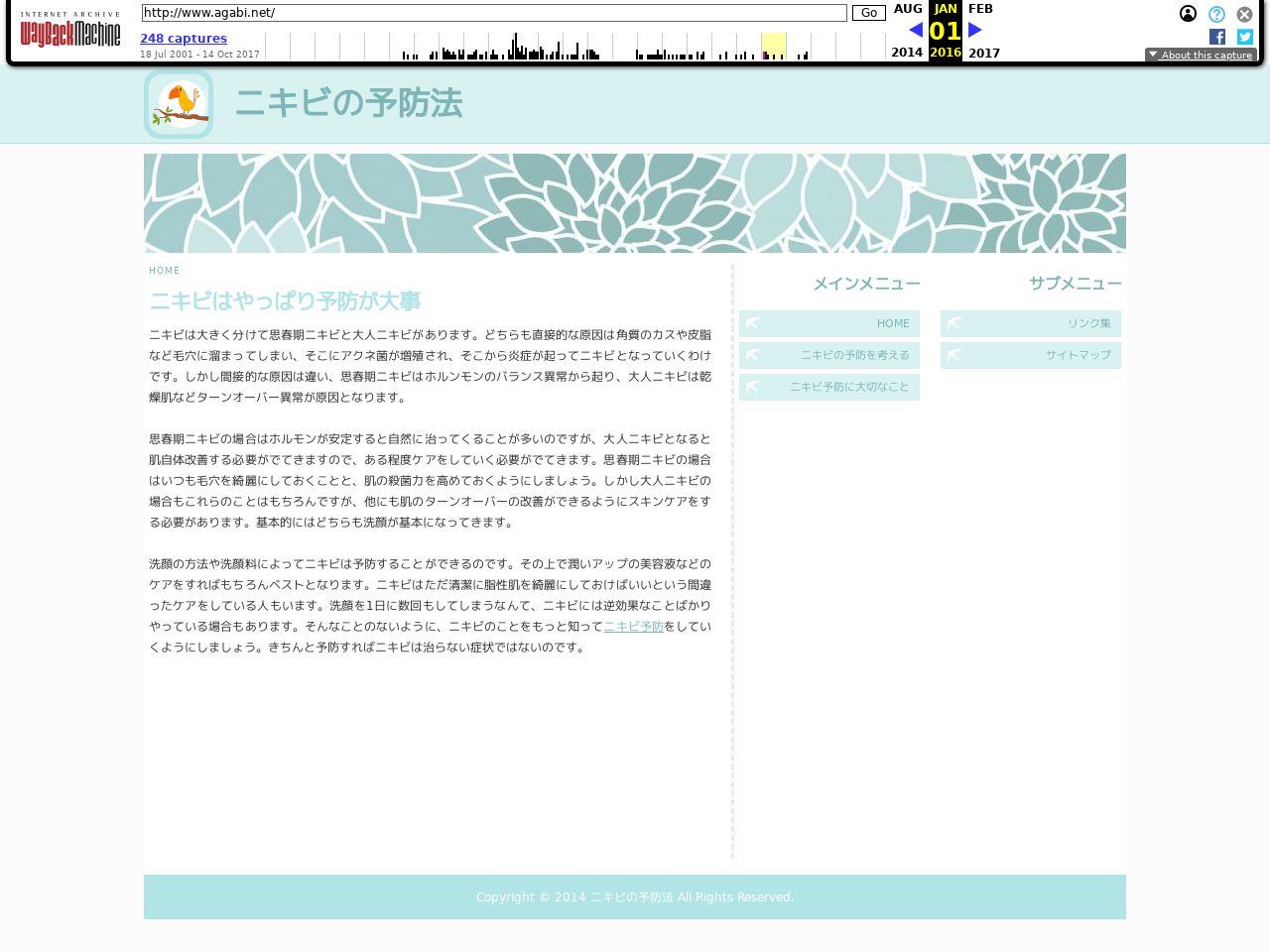This screenshot has height=952, width=1270.
Task: Share capture on Facebook
Action: 1216,37
